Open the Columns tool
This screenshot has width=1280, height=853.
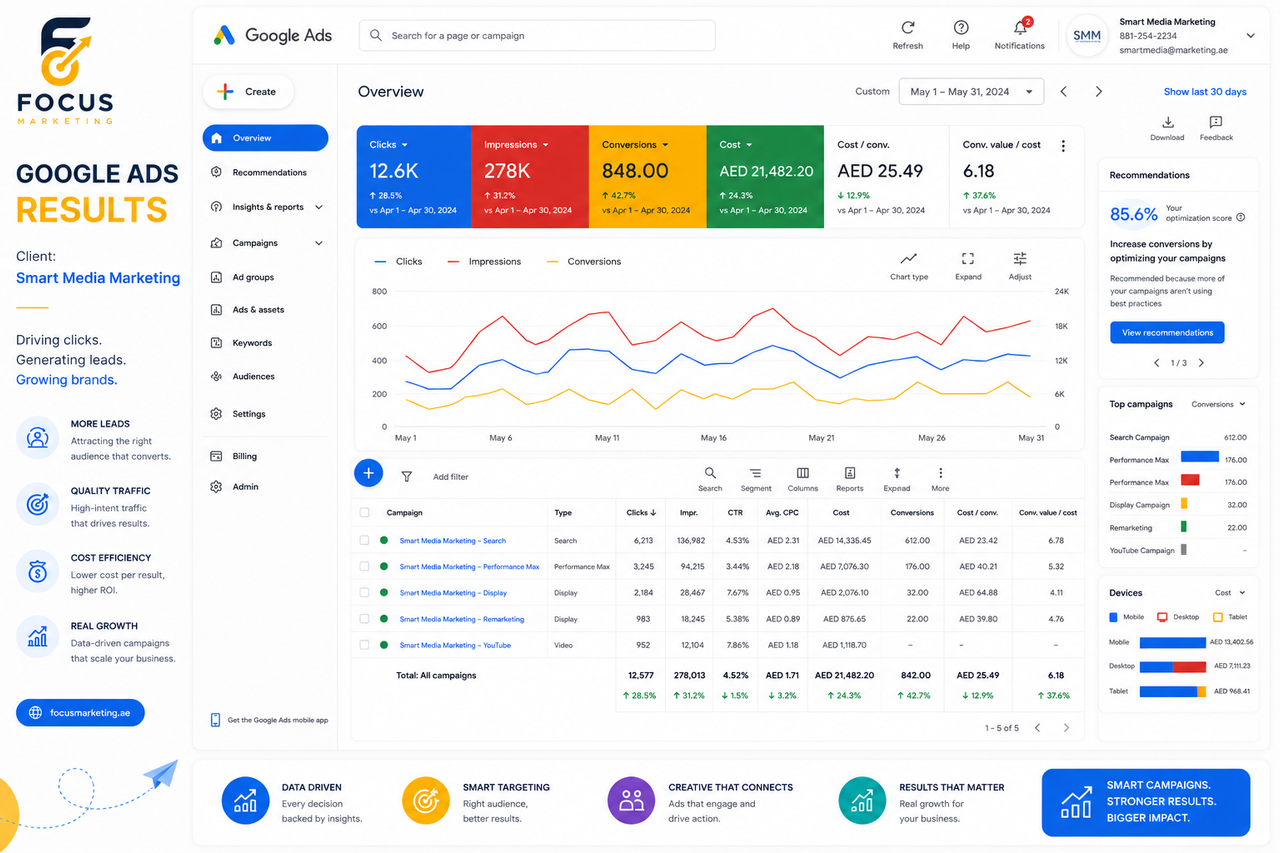[802, 473]
